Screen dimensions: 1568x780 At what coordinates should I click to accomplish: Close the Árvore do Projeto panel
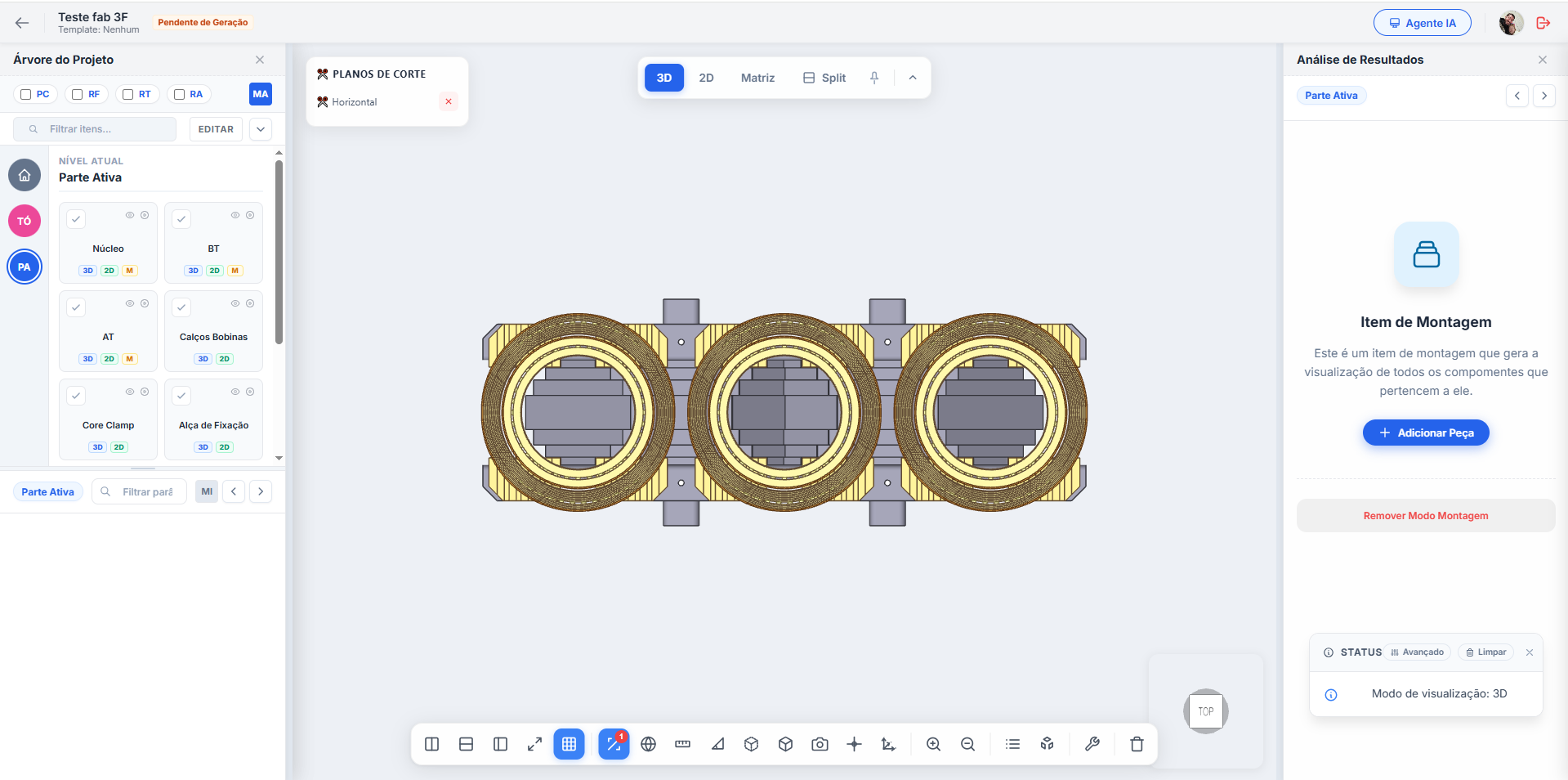(260, 60)
